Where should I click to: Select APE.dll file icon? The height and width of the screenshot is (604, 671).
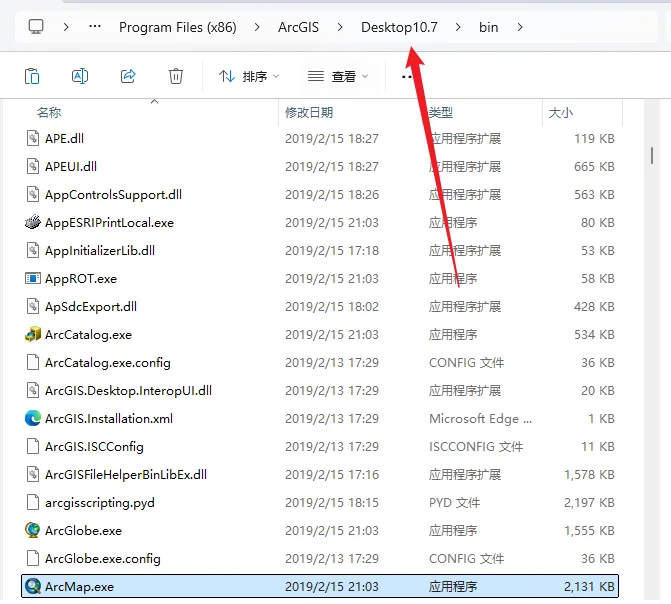pos(33,138)
